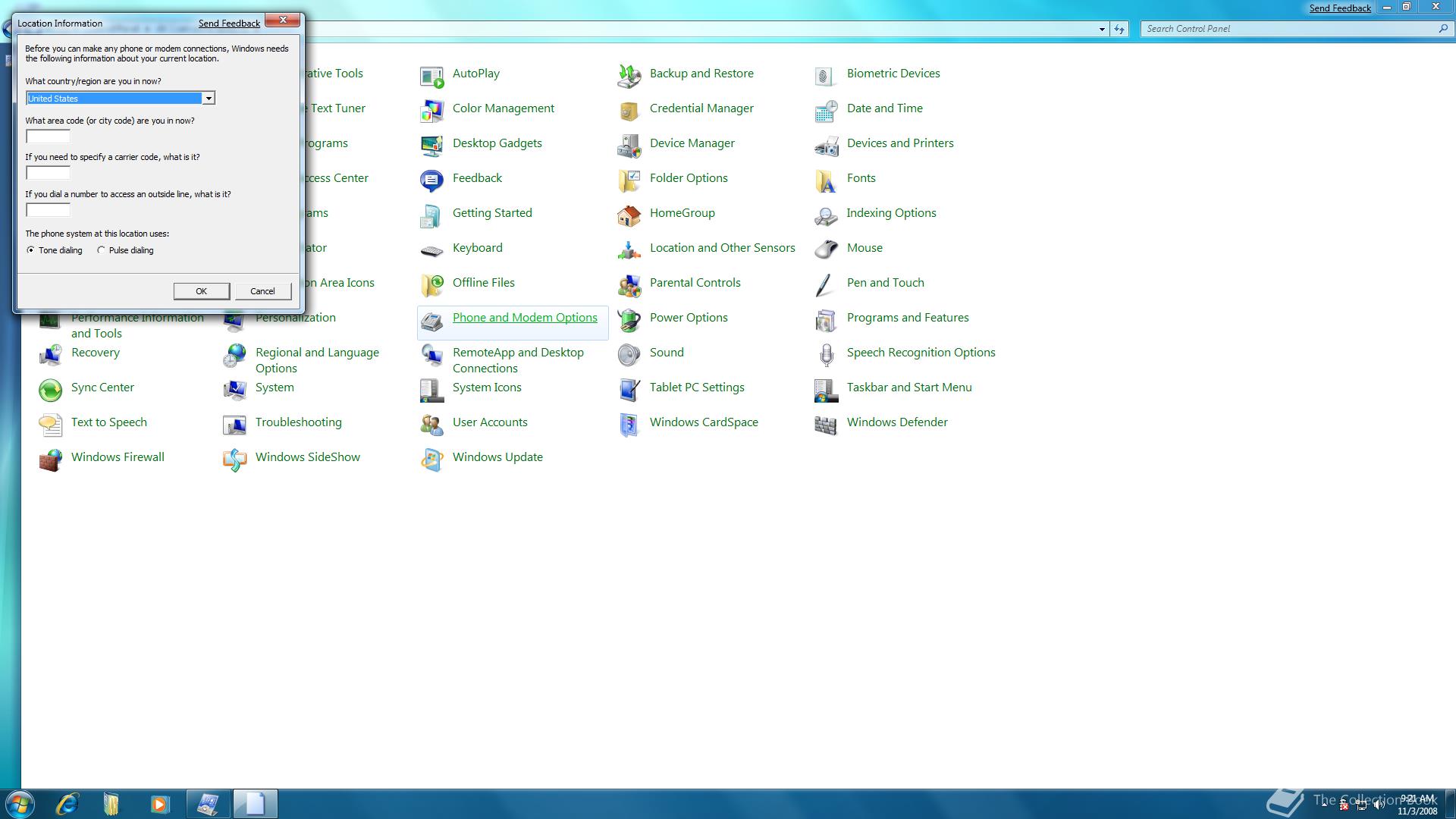
Task: Click the Pen and Touch icon
Action: (x=826, y=285)
